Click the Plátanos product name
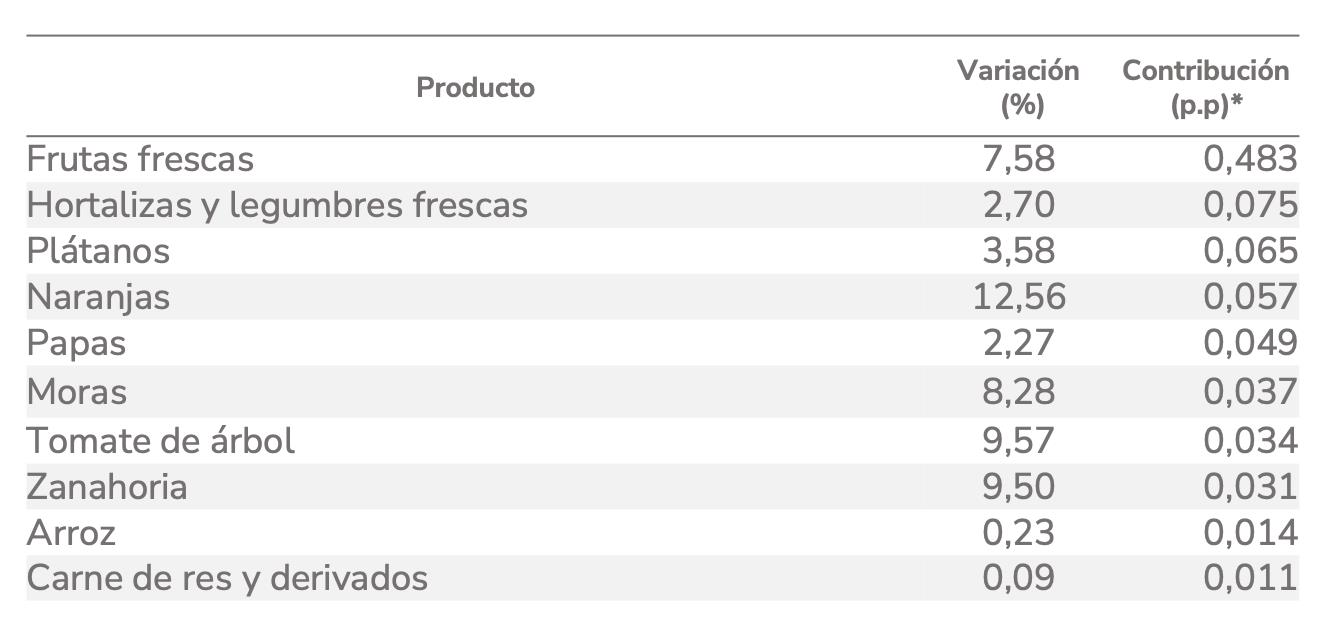The height and width of the screenshot is (622, 1326). coord(98,251)
